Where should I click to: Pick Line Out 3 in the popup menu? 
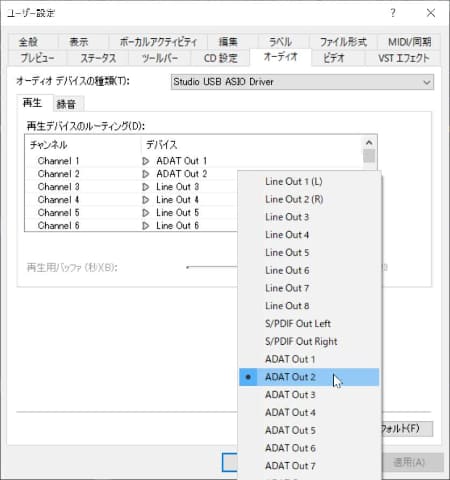coord(309,217)
